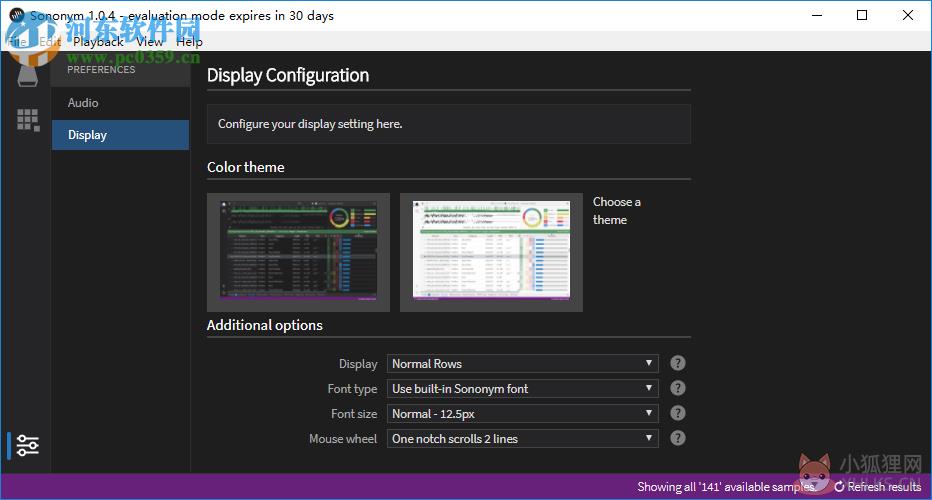
Task: Open the Mouse wheel scroll dropdown
Action: point(522,438)
